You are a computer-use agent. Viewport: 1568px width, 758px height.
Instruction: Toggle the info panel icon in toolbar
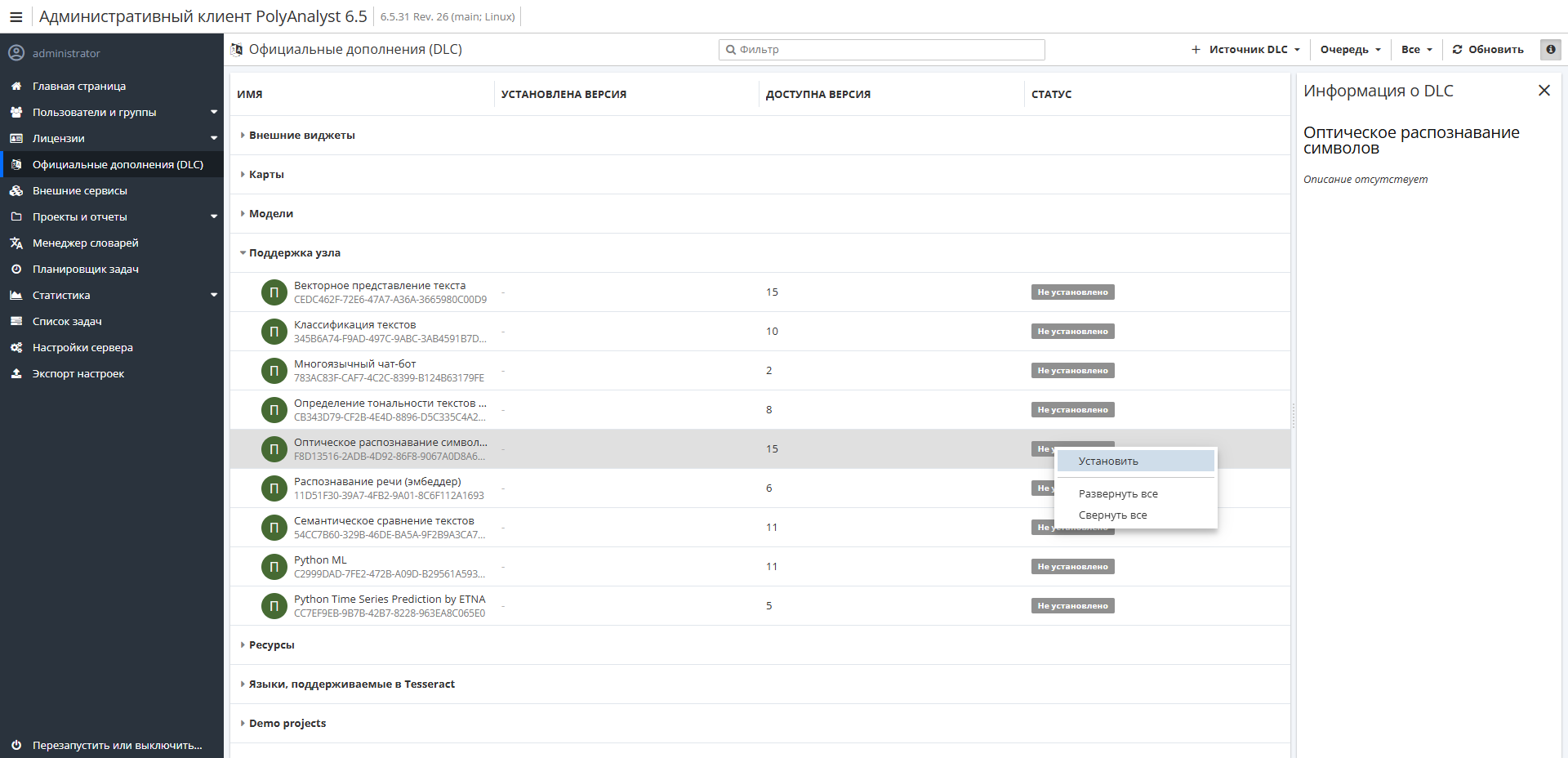point(1550,50)
